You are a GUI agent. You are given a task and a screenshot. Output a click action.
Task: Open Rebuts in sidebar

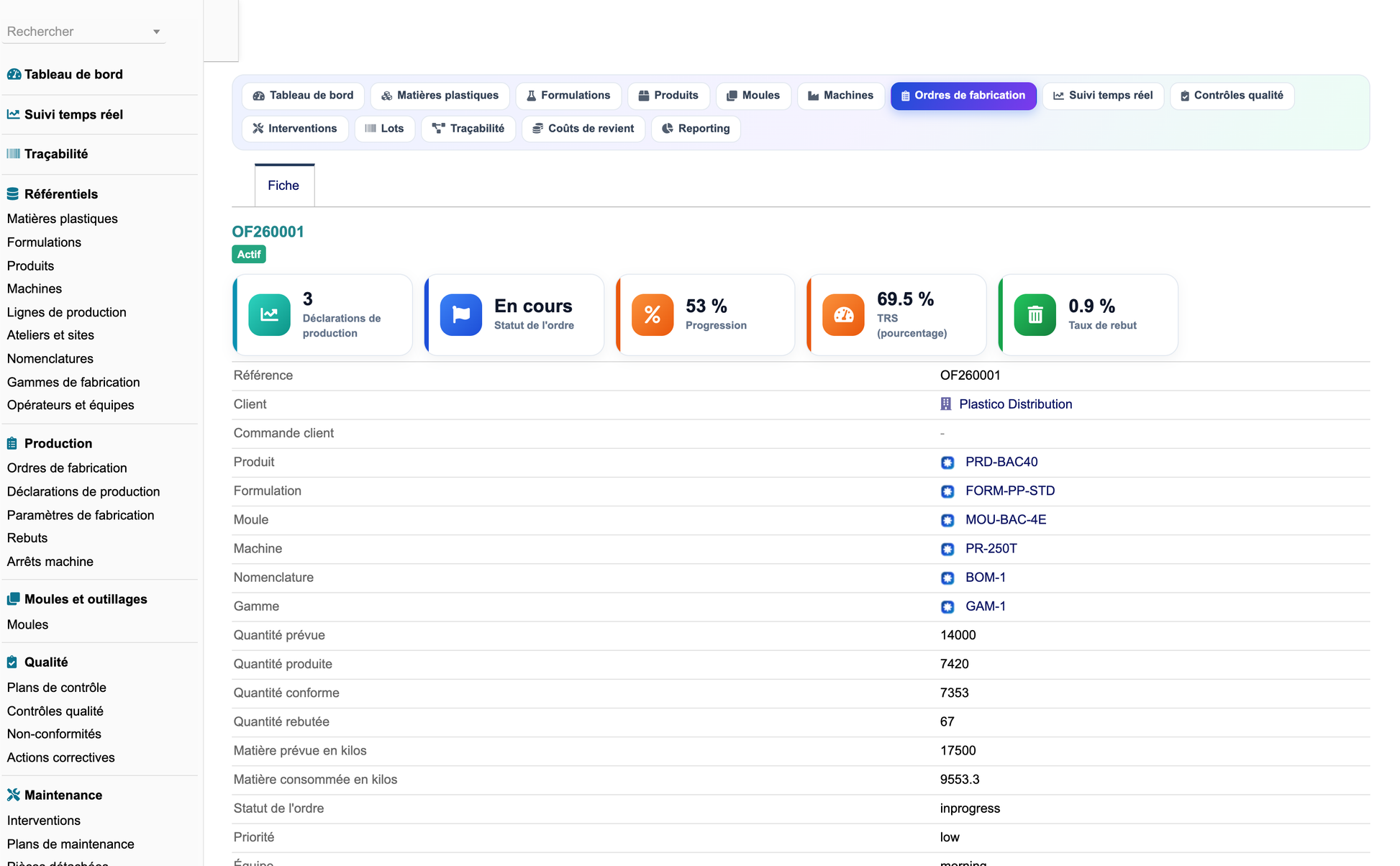(x=27, y=538)
